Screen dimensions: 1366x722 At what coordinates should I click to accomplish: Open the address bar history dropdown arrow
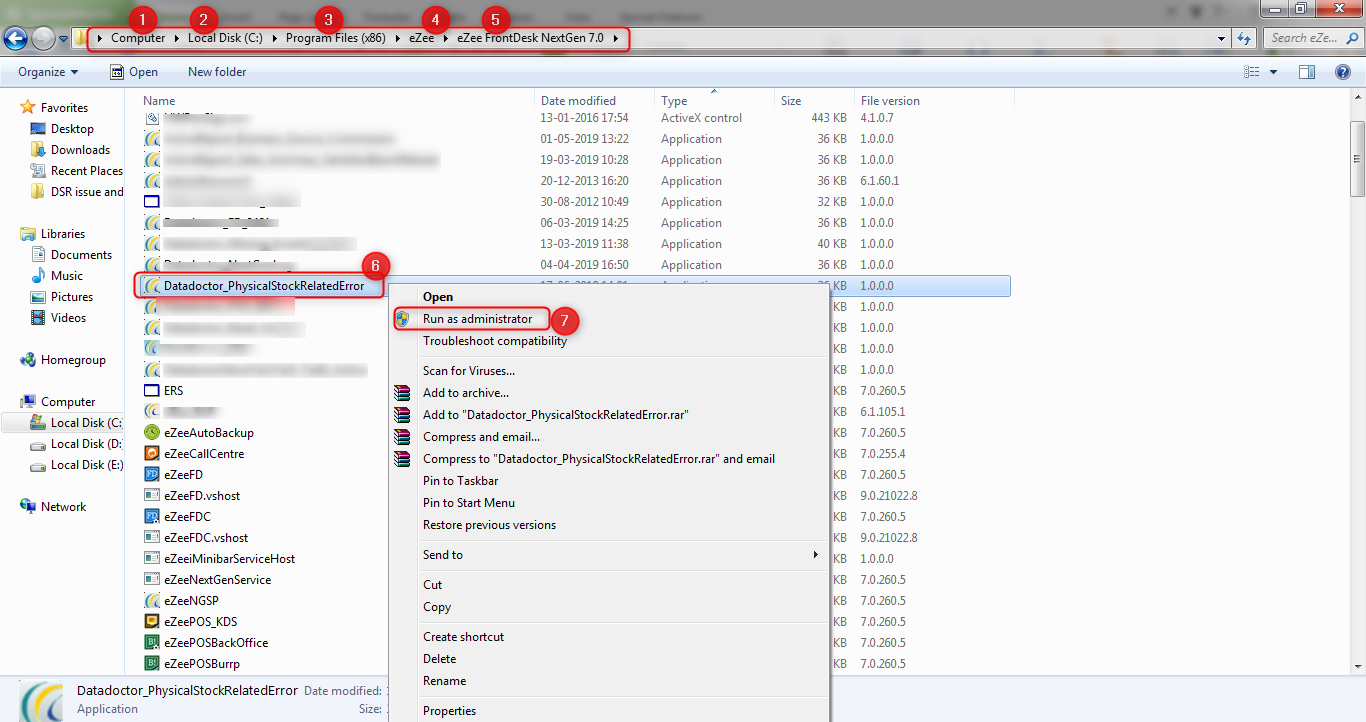tap(1221, 38)
